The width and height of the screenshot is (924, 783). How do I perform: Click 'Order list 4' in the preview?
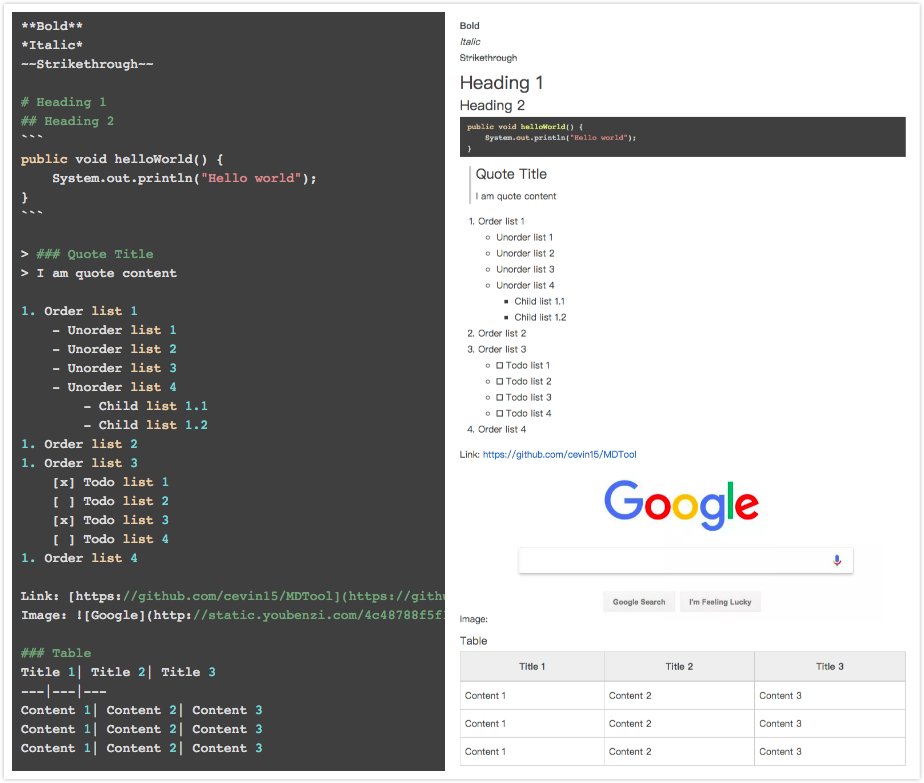point(502,429)
